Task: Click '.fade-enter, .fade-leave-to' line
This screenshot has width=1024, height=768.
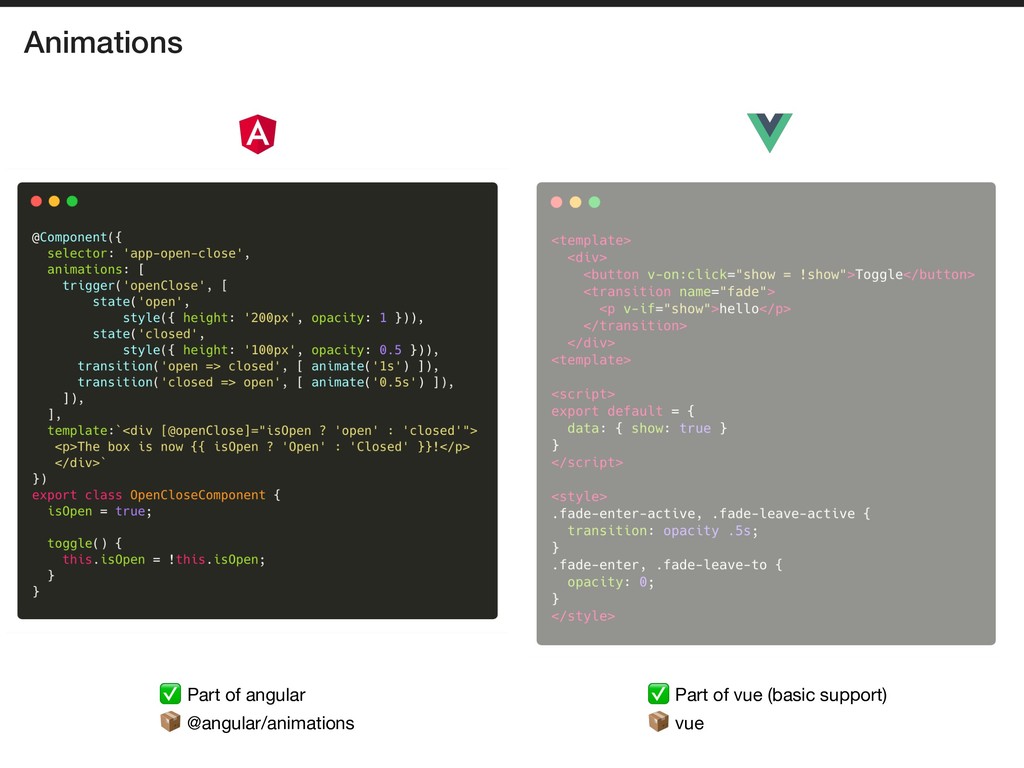Action: point(667,564)
